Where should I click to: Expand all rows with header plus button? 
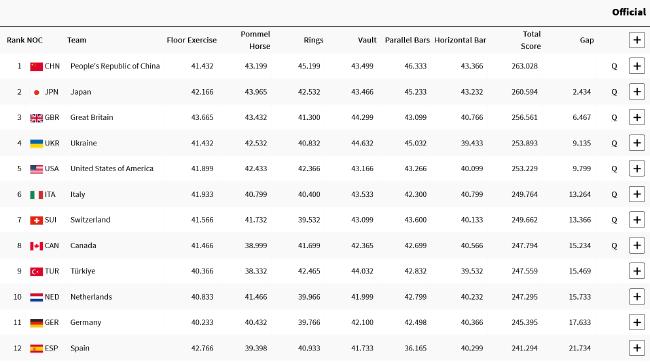[637, 40]
